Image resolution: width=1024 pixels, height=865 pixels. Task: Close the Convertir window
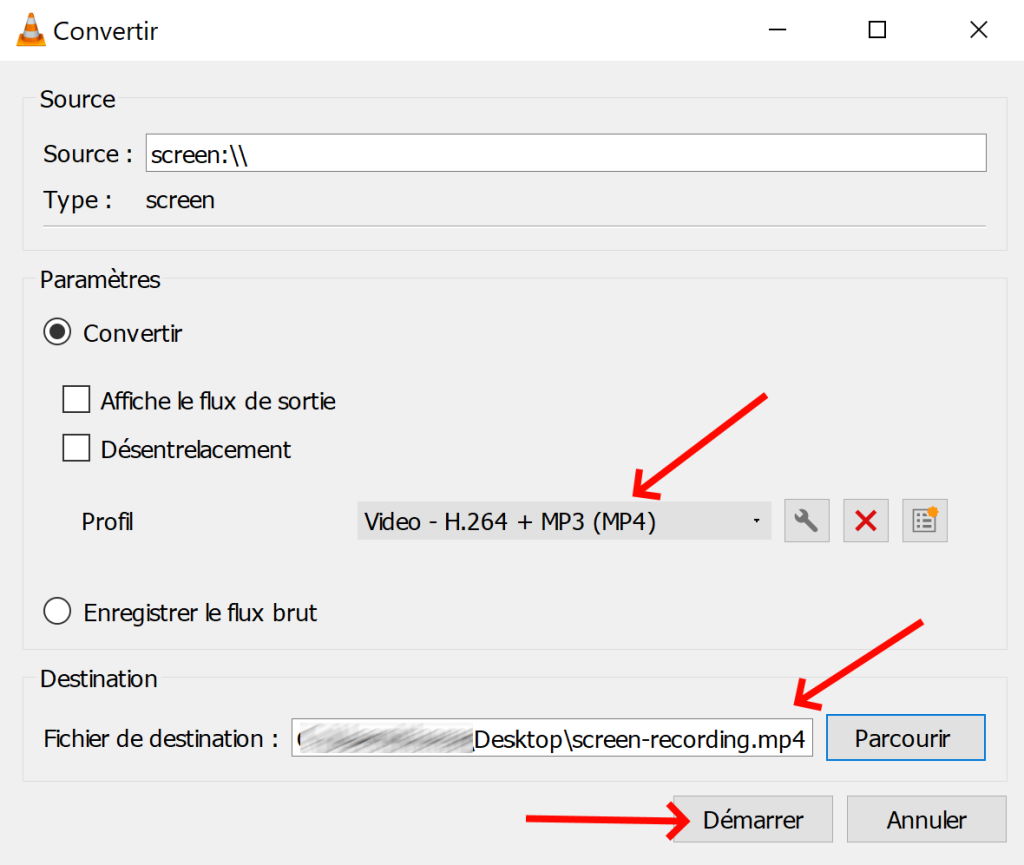pyautogui.click(x=978, y=30)
